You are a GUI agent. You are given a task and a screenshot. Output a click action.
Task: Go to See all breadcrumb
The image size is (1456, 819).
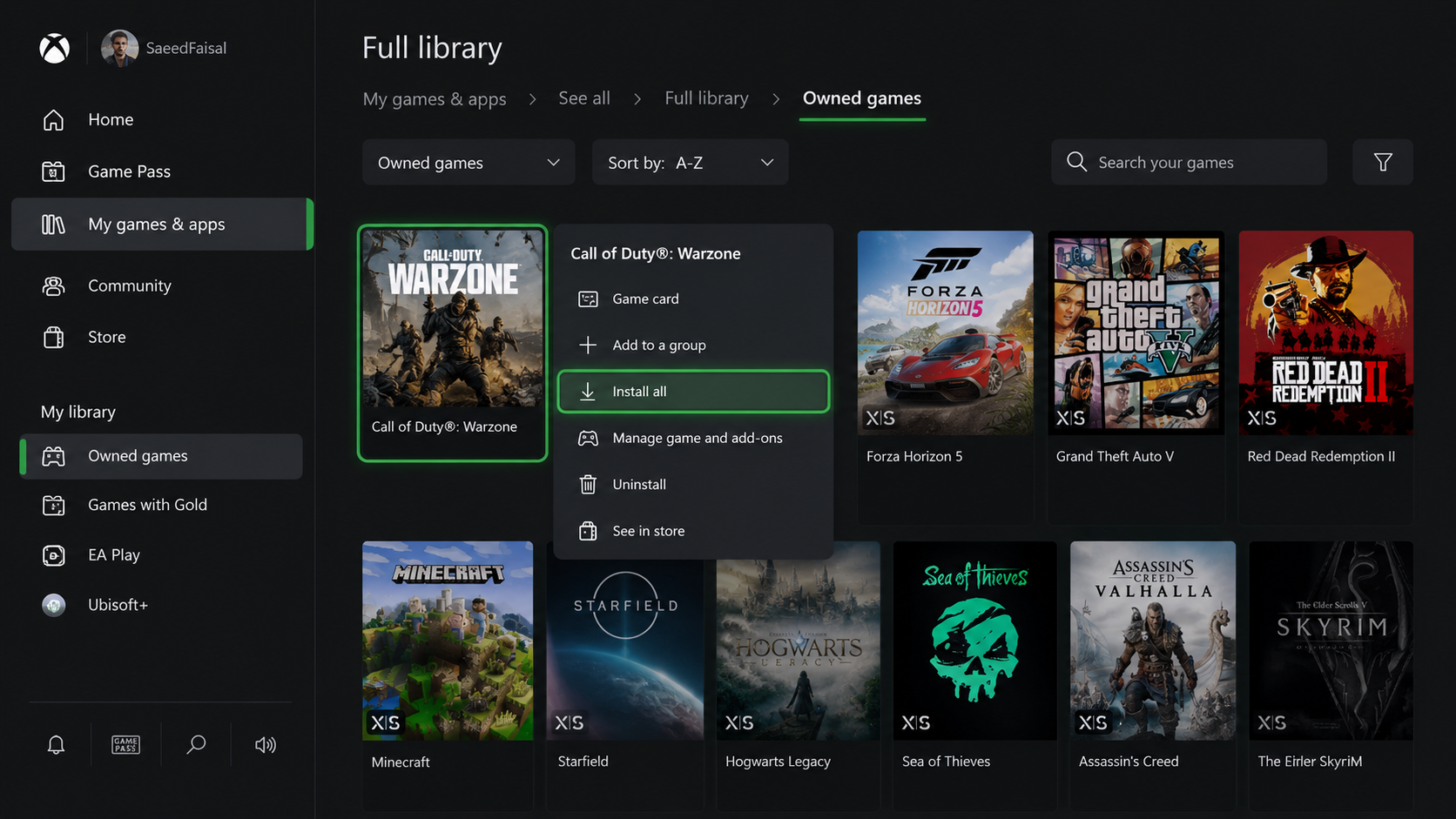tap(584, 98)
